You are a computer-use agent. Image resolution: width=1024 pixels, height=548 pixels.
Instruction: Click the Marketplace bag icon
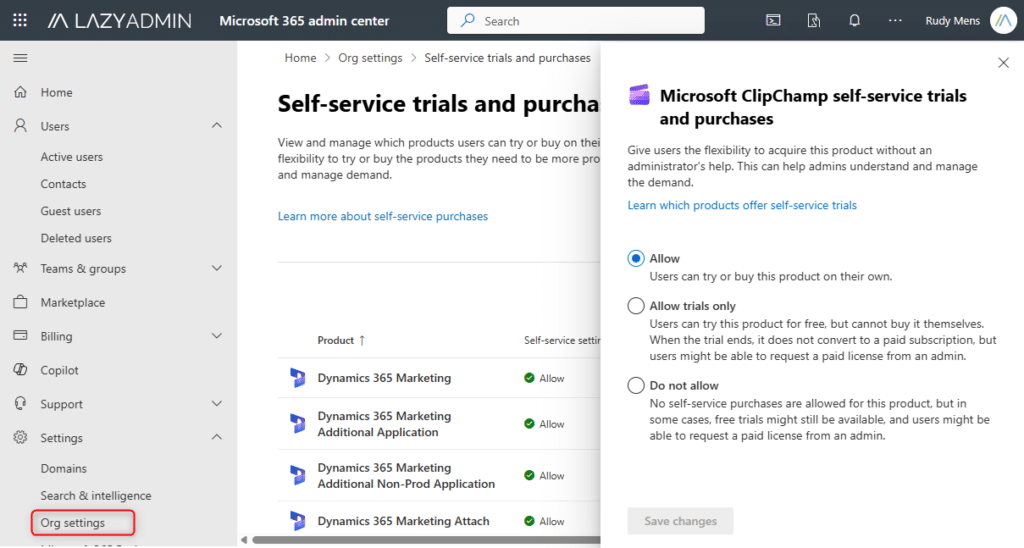[20, 302]
